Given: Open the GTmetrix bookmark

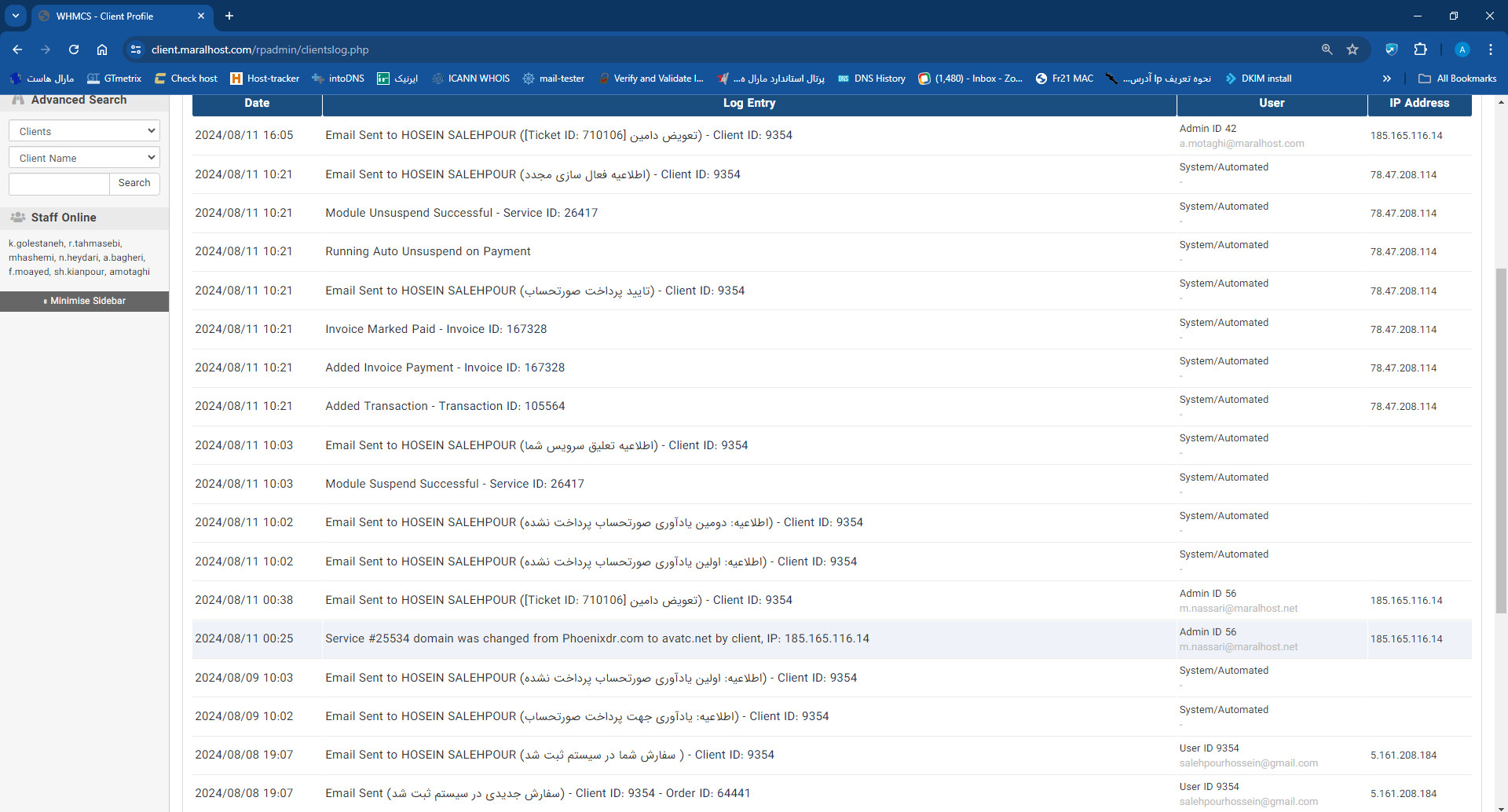Looking at the screenshot, I should (x=115, y=79).
